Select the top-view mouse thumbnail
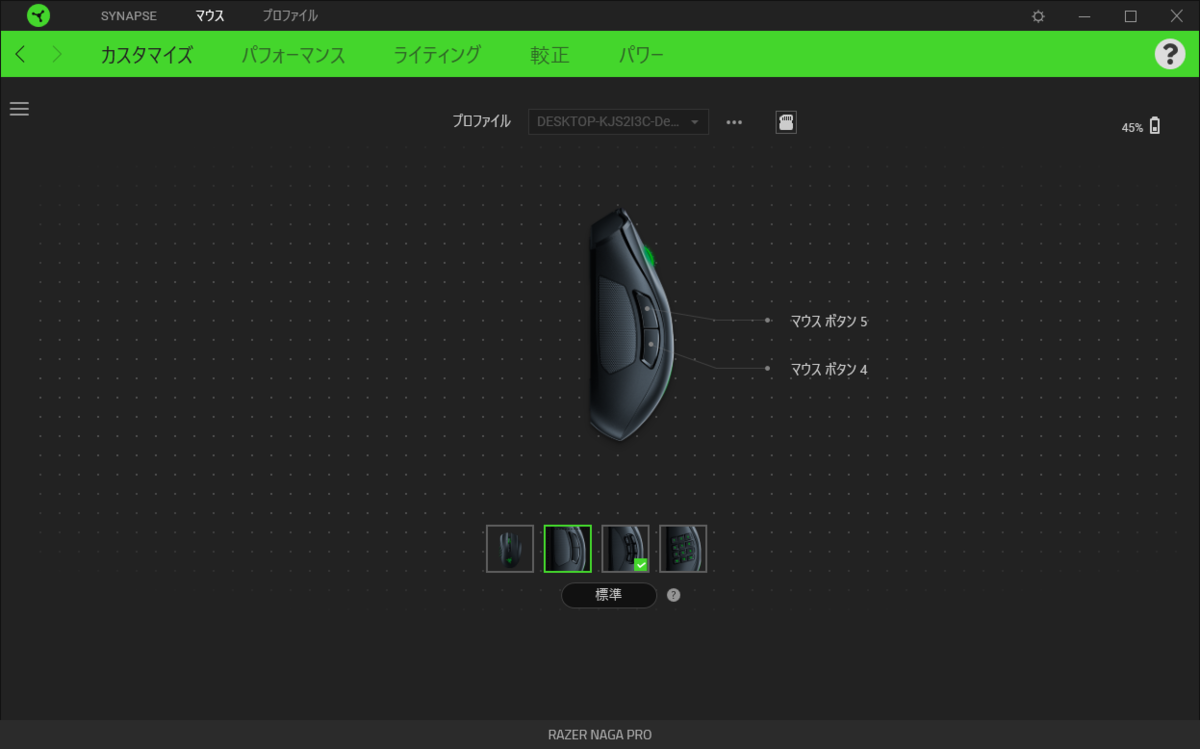The height and width of the screenshot is (749, 1200). point(510,549)
